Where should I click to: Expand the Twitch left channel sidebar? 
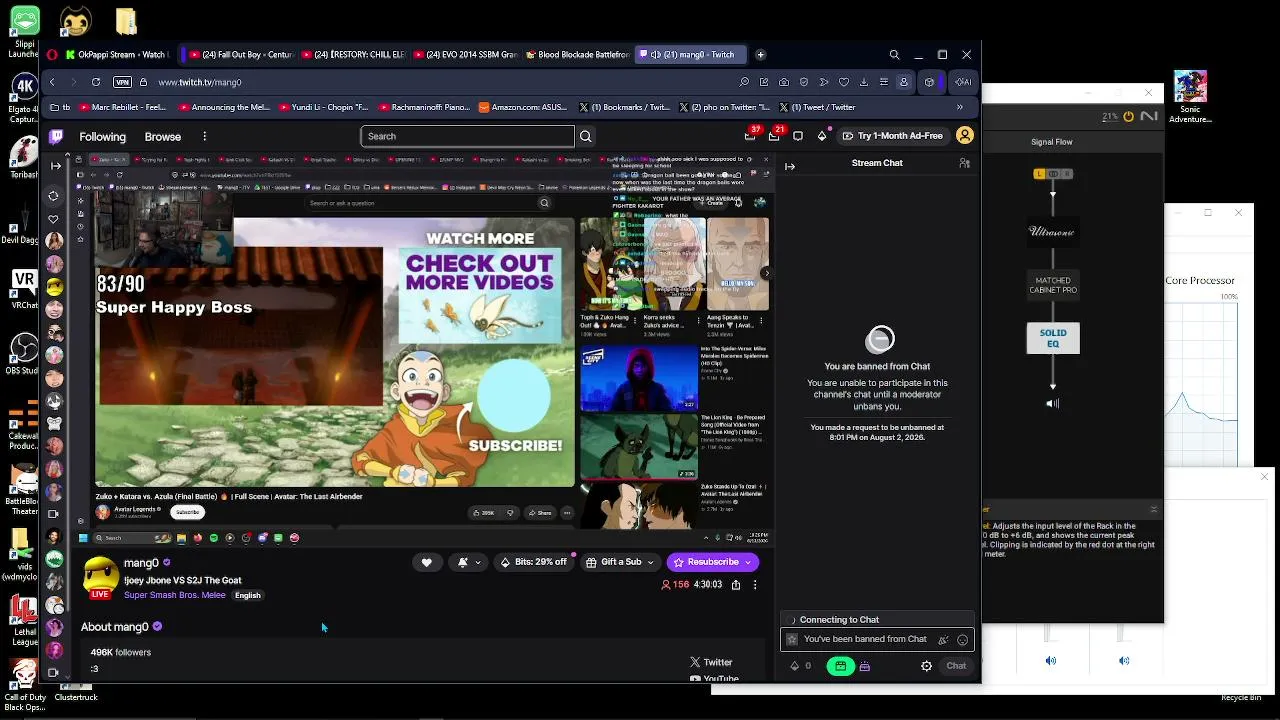pos(54,166)
